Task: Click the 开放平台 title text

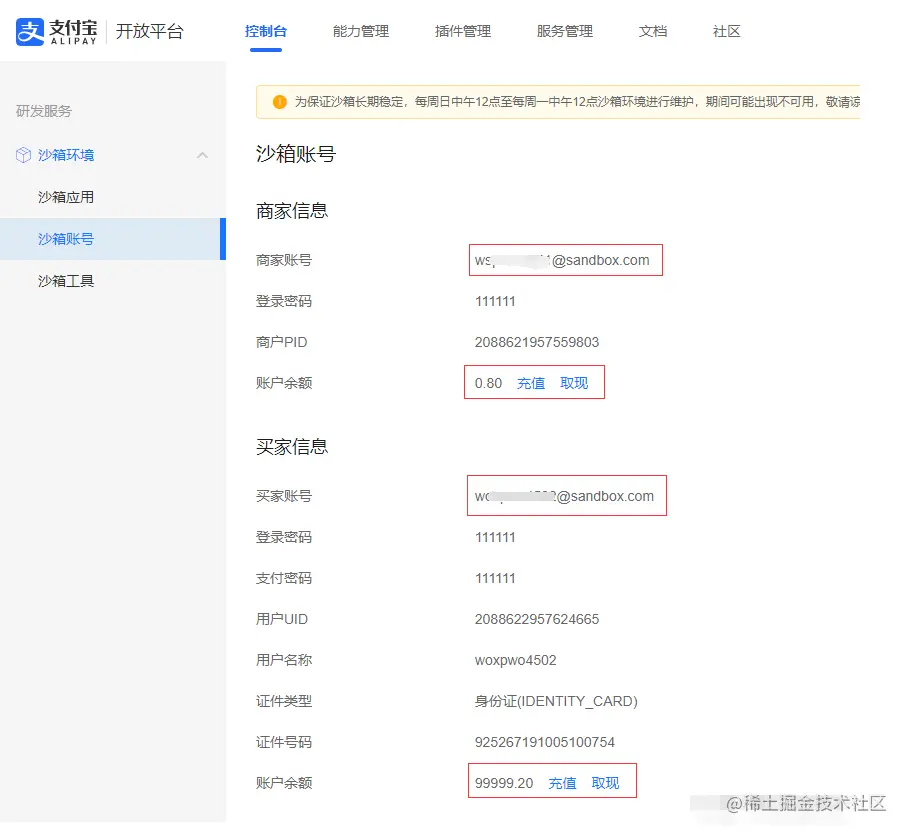Action: tap(150, 31)
